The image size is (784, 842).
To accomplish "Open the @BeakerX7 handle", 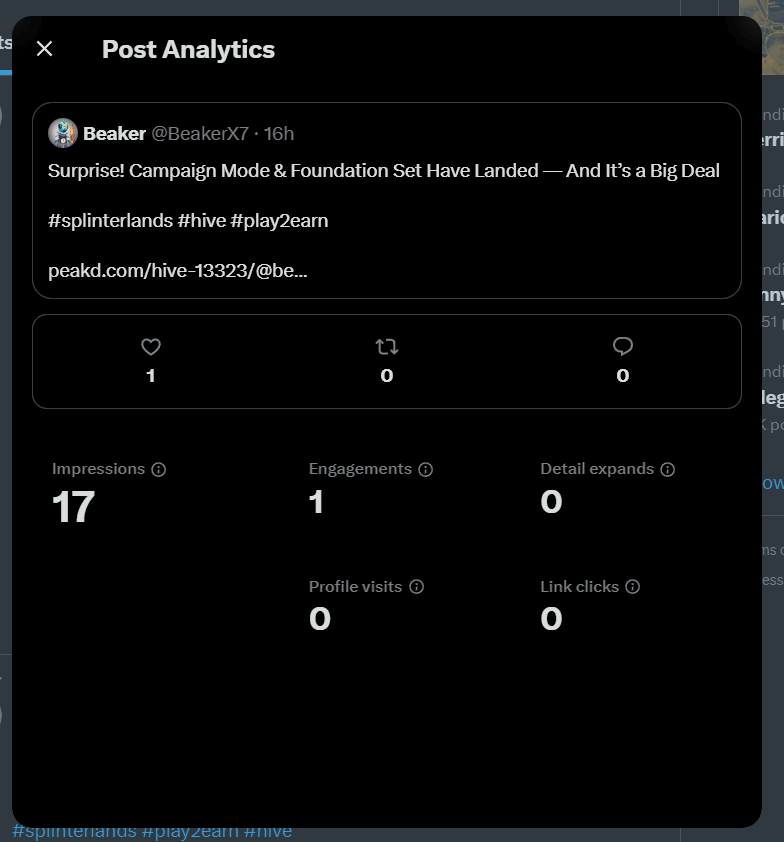I will tap(200, 134).
